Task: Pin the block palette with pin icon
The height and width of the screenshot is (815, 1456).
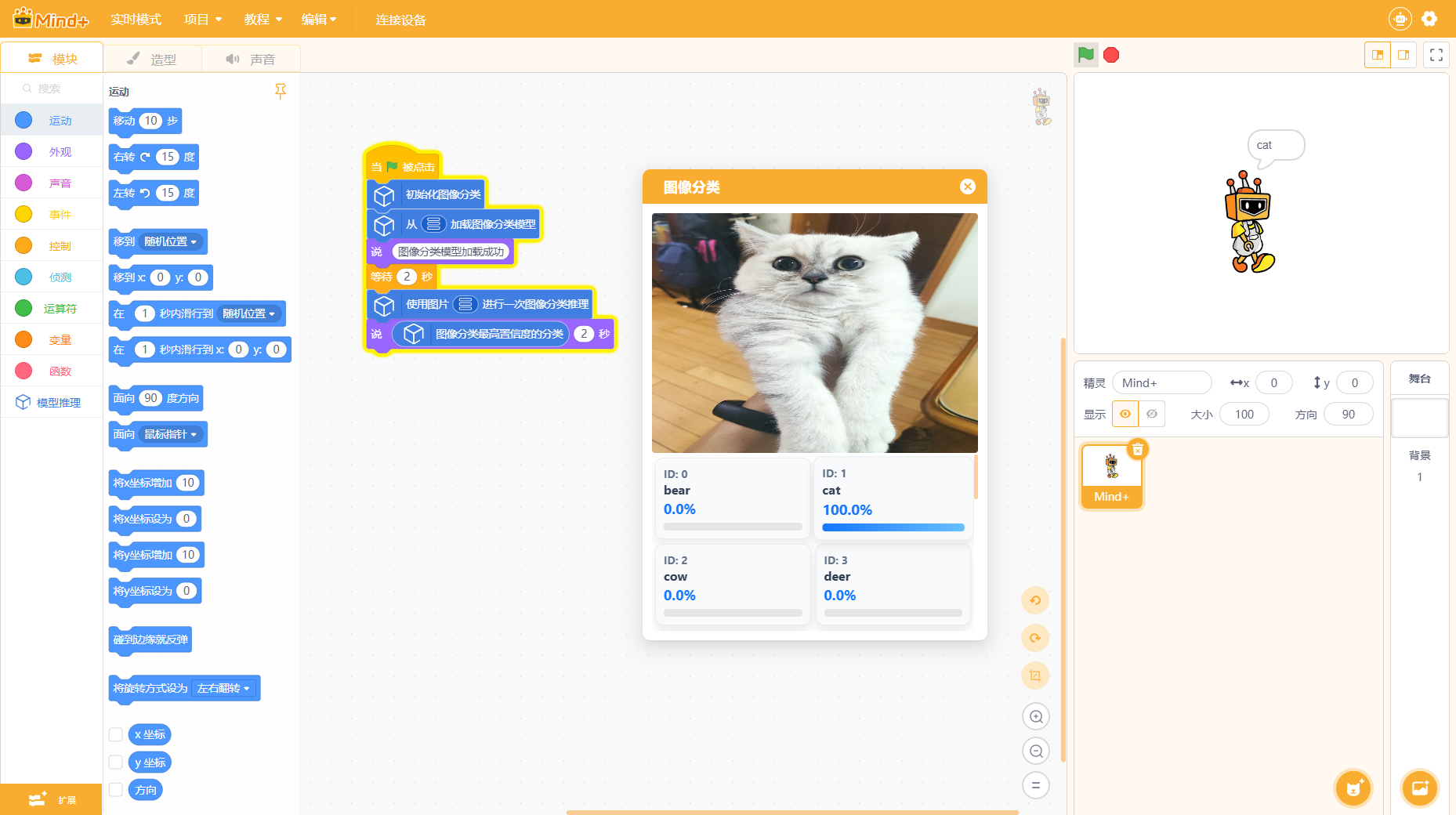Action: point(281,91)
